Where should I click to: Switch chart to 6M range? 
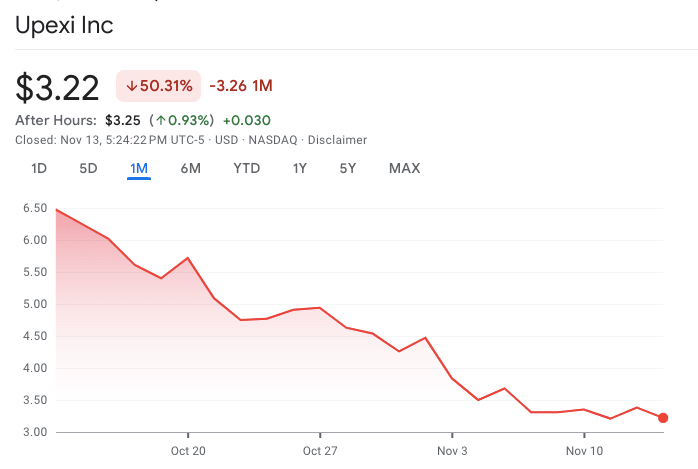(190, 168)
